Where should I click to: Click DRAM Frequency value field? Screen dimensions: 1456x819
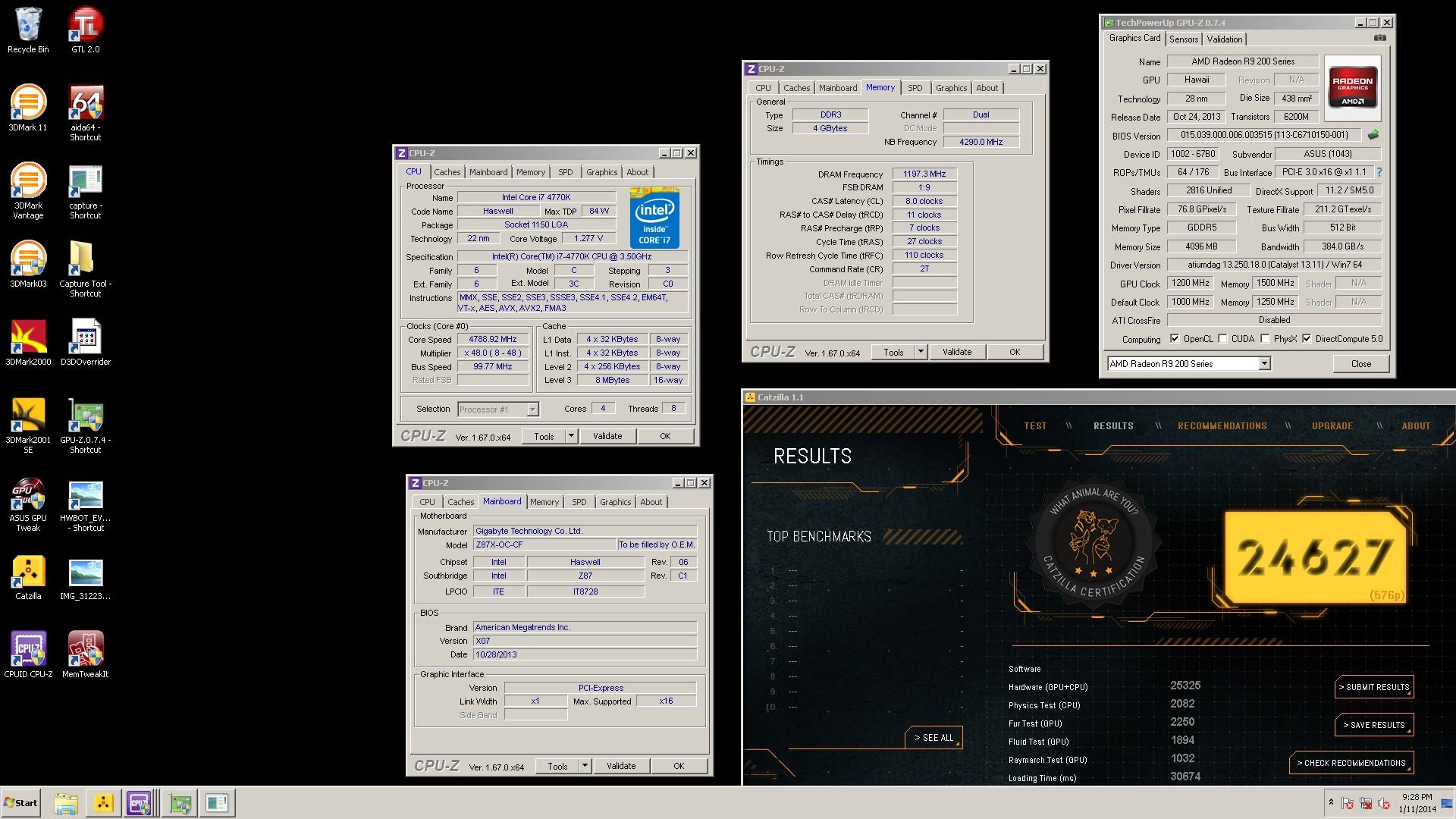(924, 174)
